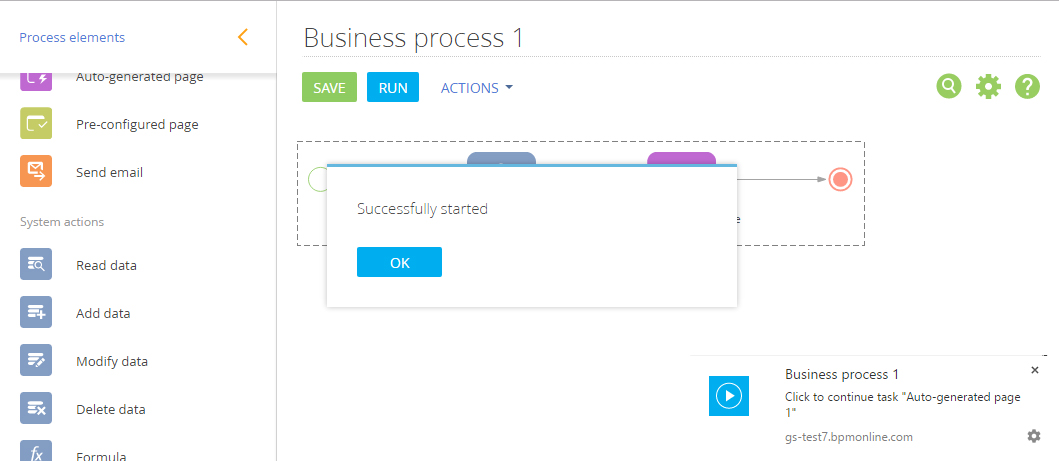This screenshot has height=461, width=1059.
Task: Open the notification settings gear
Action: tap(1034, 436)
